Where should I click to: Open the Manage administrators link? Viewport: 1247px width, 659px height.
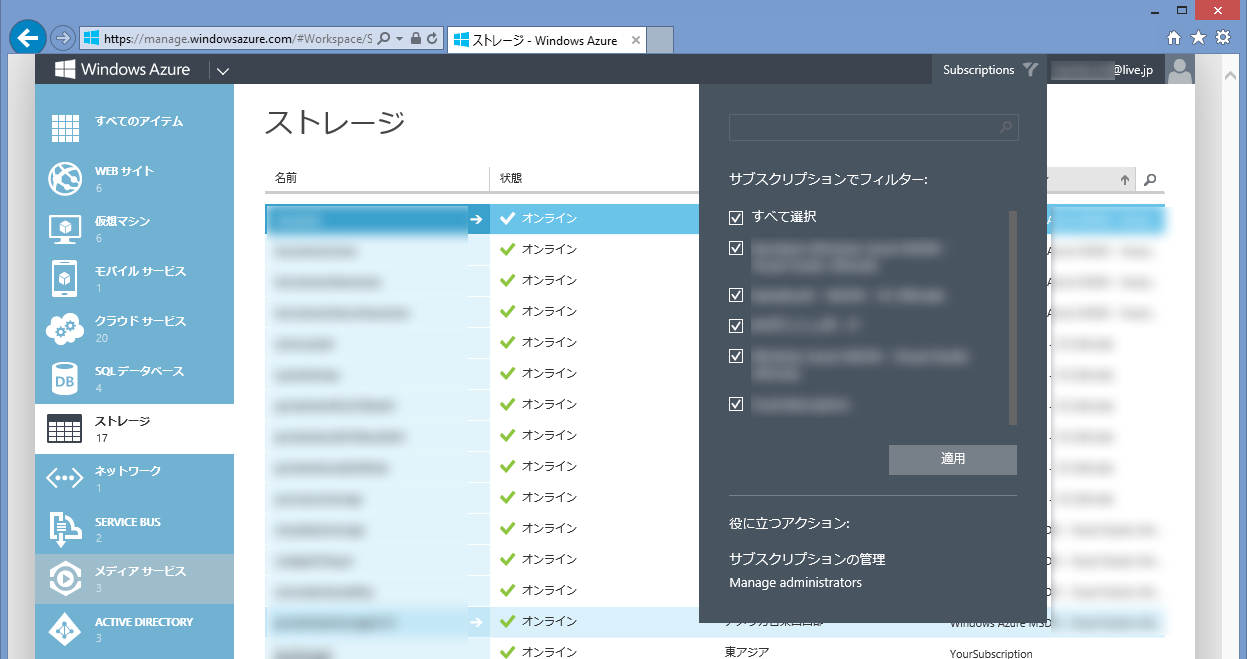click(x=795, y=583)
